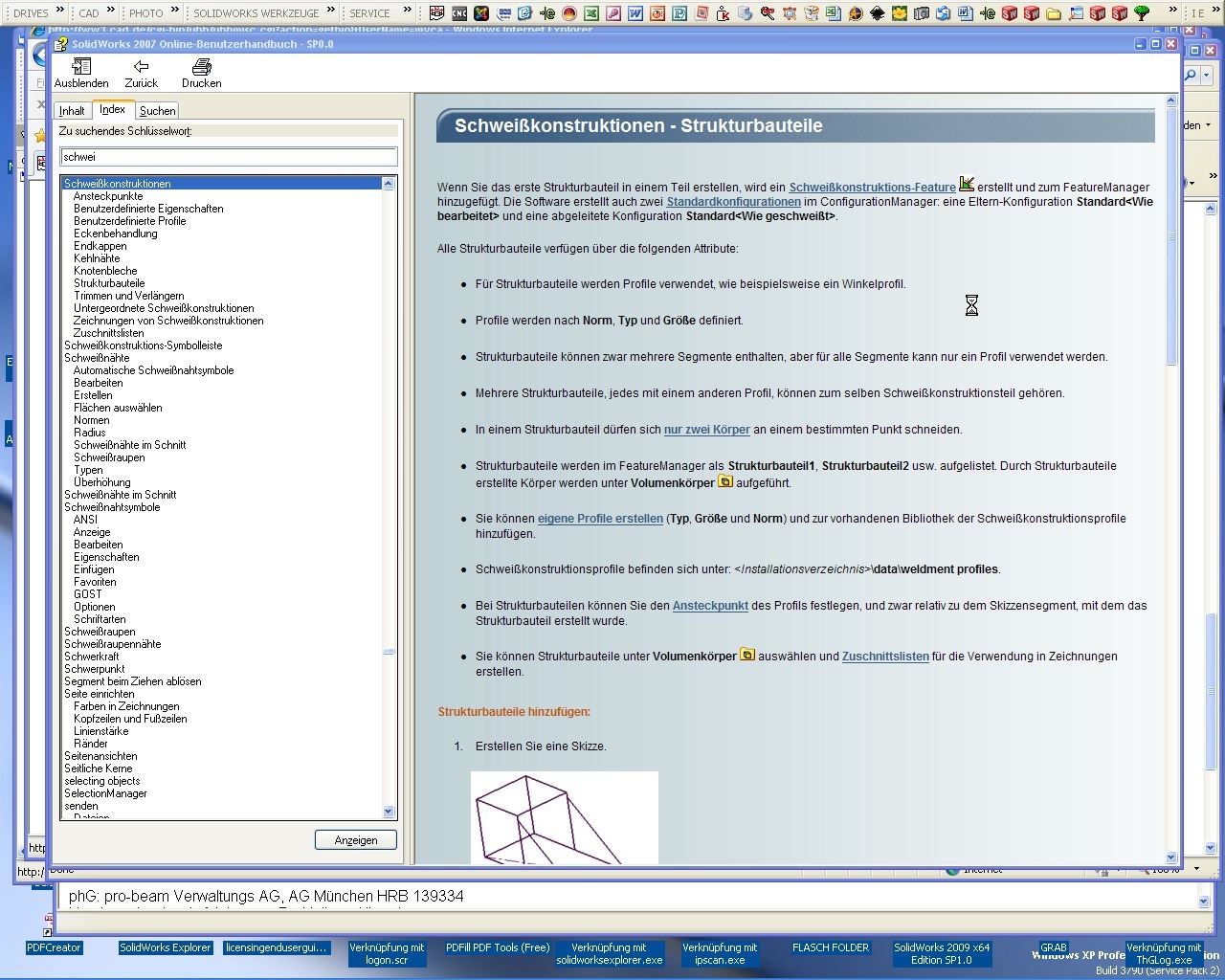
Task: Click the help content scroll-down arrow
Action: point(1171,857)
